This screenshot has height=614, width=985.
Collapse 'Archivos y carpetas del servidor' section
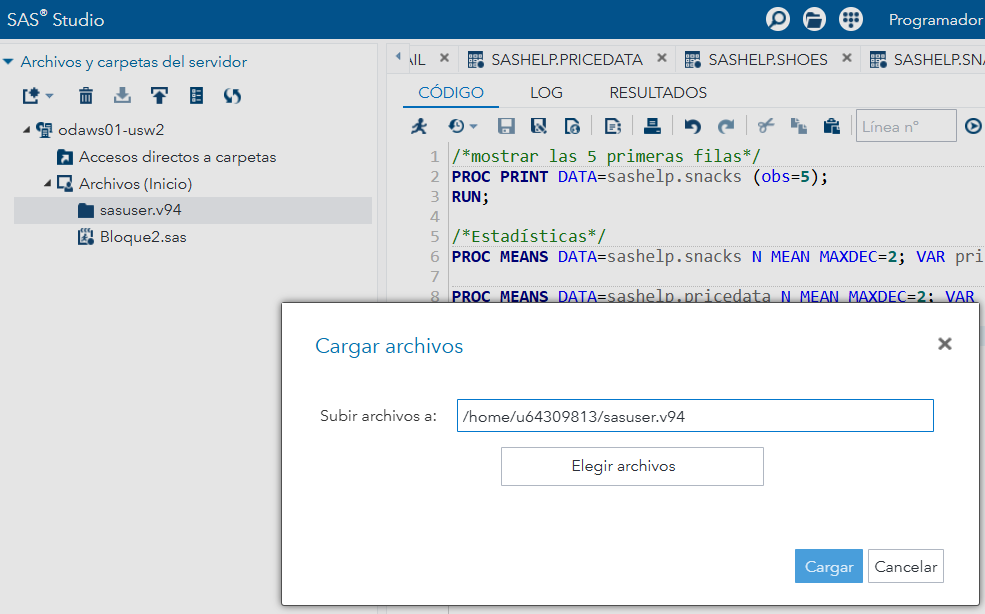pyautogui.click(x=9, y=62)
